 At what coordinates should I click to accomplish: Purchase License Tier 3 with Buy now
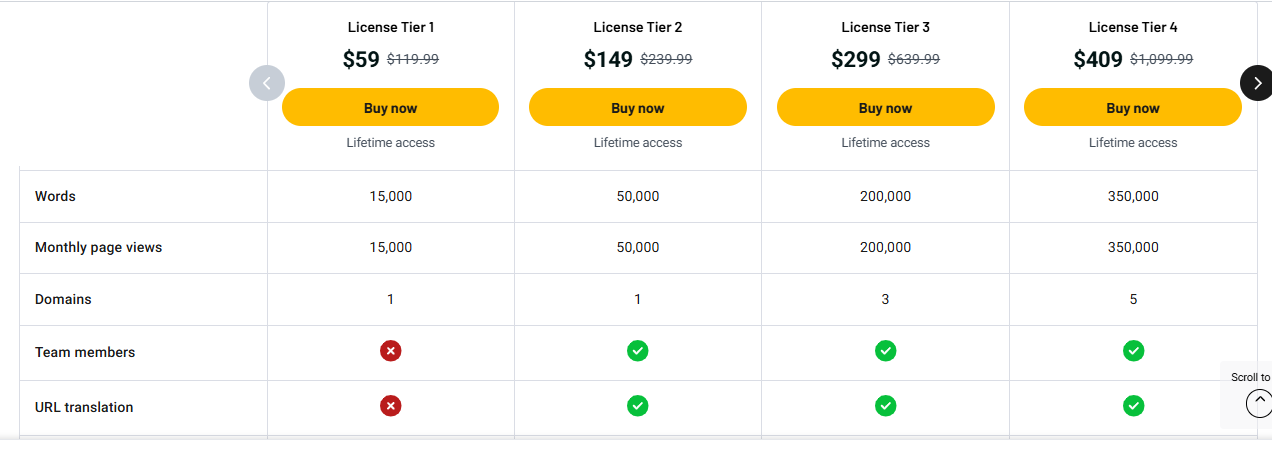click(885, 108)
